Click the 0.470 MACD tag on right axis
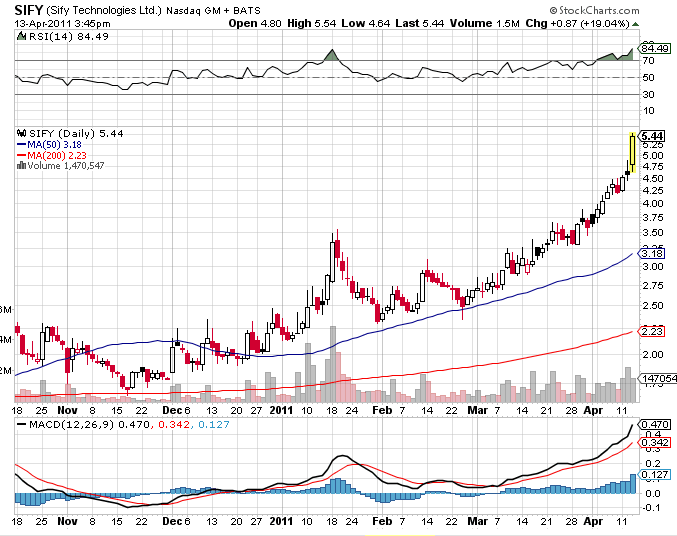Image resolution: width=677 pixels, height=536 pixels. 655,425
